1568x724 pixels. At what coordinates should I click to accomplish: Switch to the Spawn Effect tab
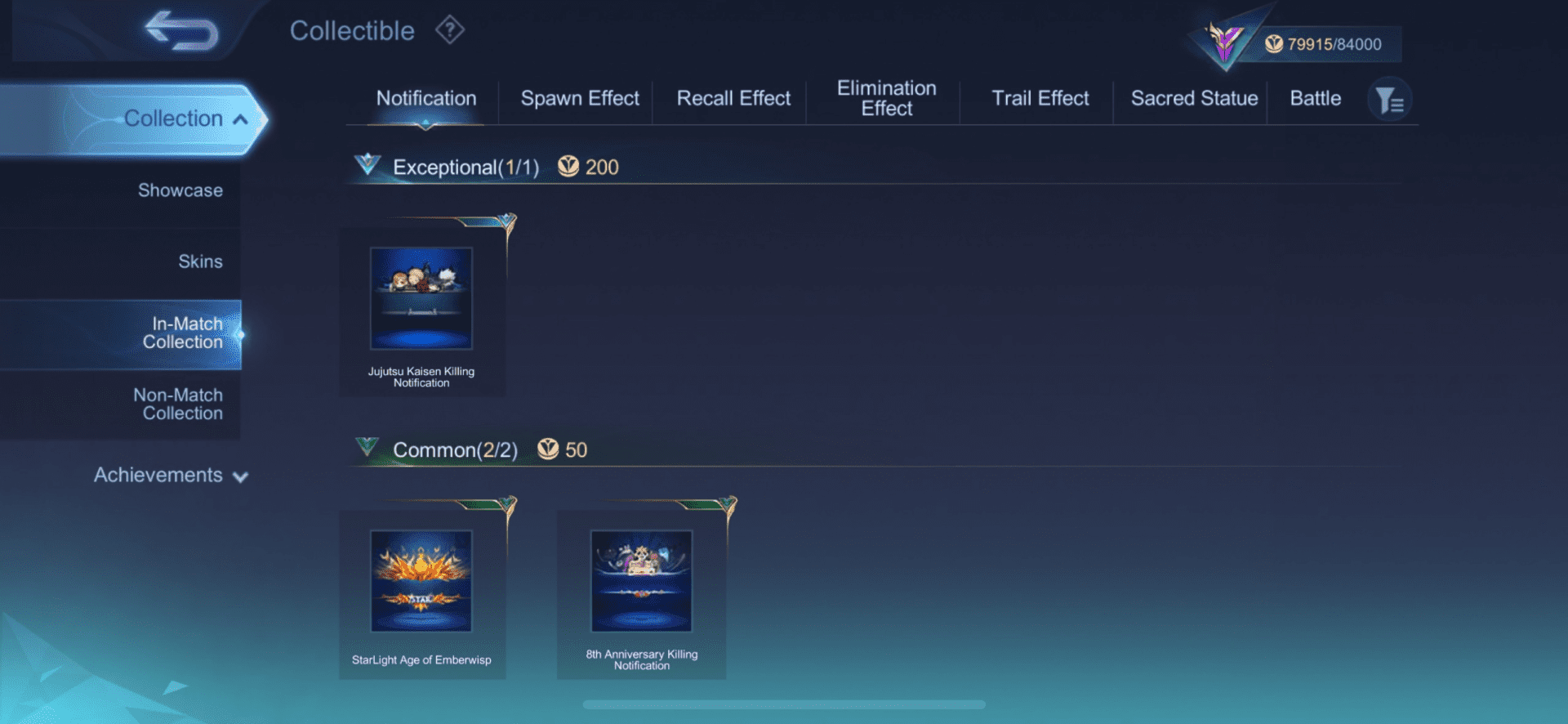579,99
